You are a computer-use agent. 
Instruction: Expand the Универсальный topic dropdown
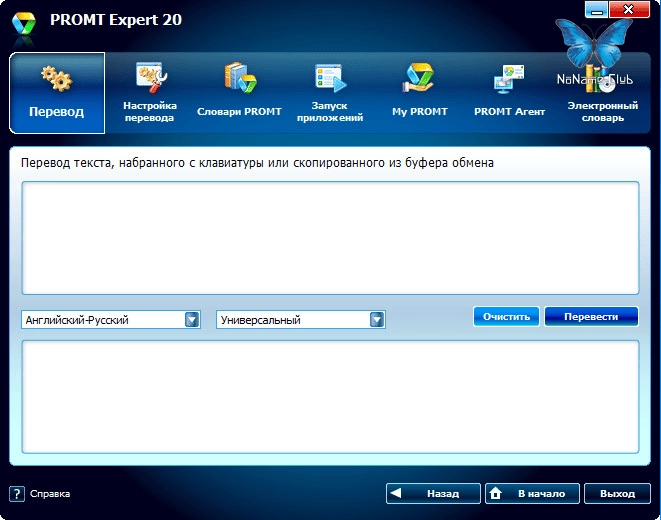coord(377,320)
